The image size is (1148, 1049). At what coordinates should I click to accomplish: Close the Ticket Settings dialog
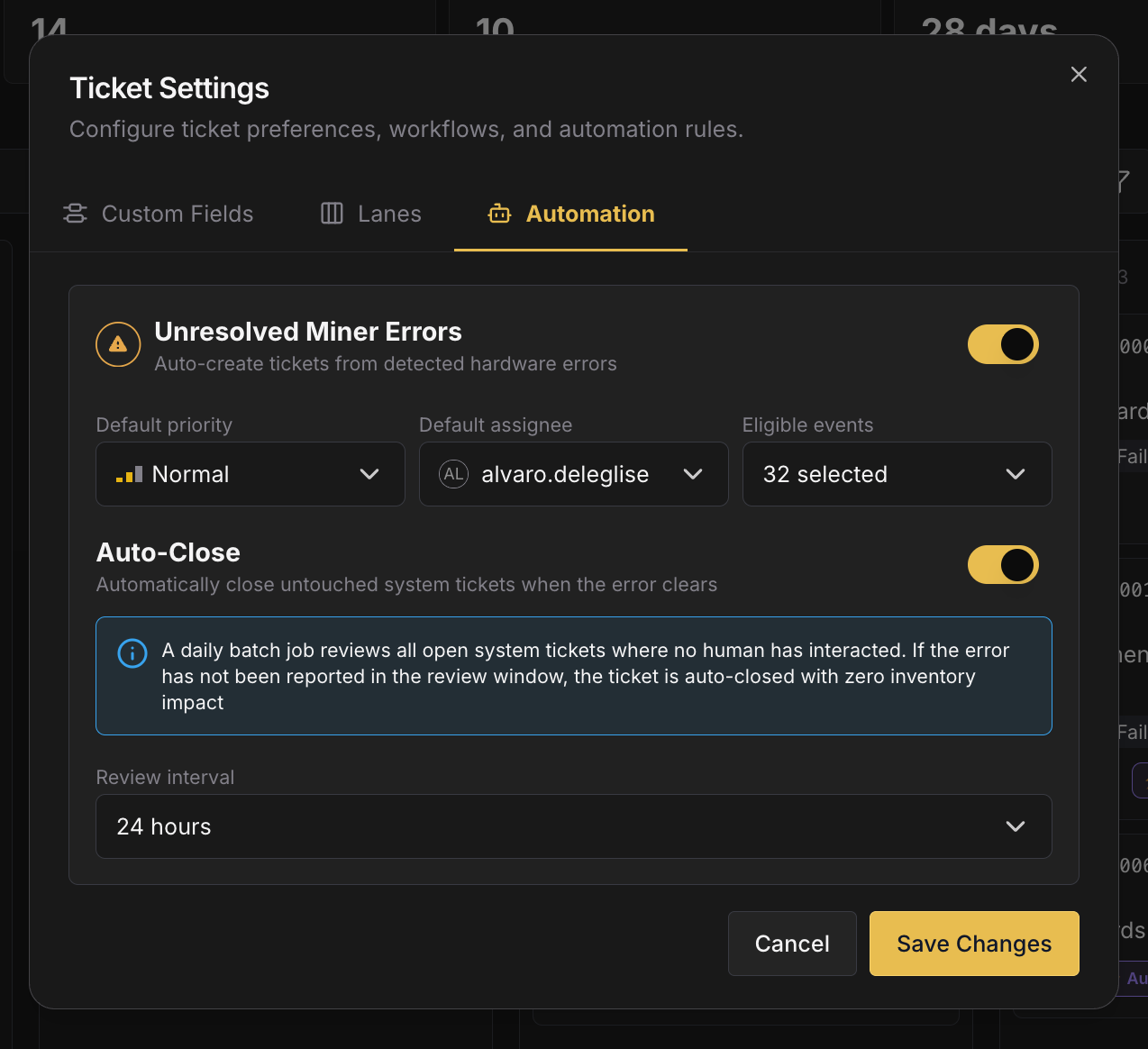pyautogui.click(x=1079, y=74)
